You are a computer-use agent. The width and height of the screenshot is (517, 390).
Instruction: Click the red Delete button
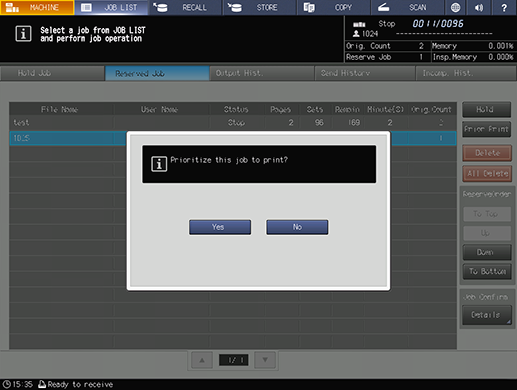tap(487, 153)
